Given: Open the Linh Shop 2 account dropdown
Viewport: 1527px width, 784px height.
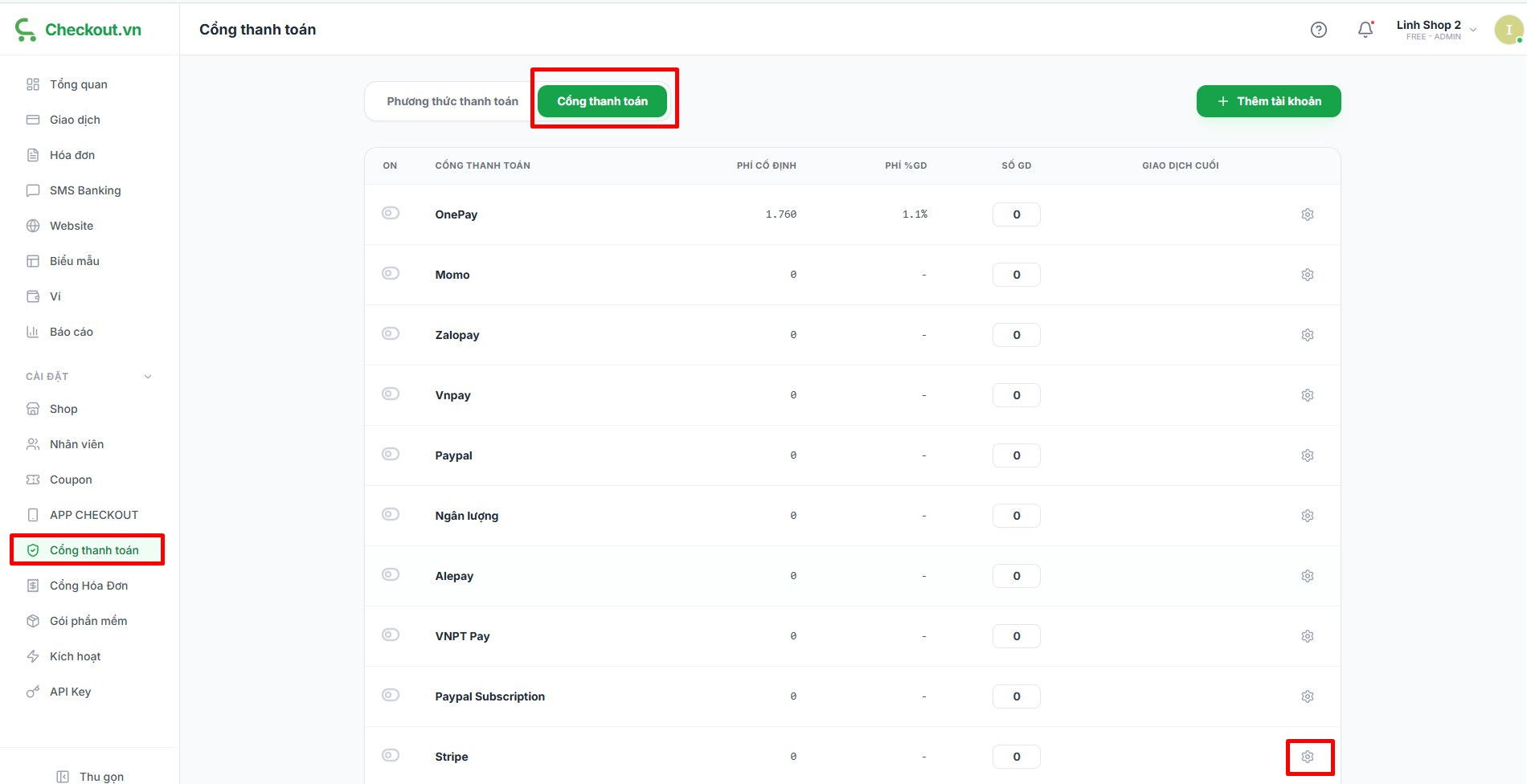Looking at the screenshot, I should point(1435,30).
